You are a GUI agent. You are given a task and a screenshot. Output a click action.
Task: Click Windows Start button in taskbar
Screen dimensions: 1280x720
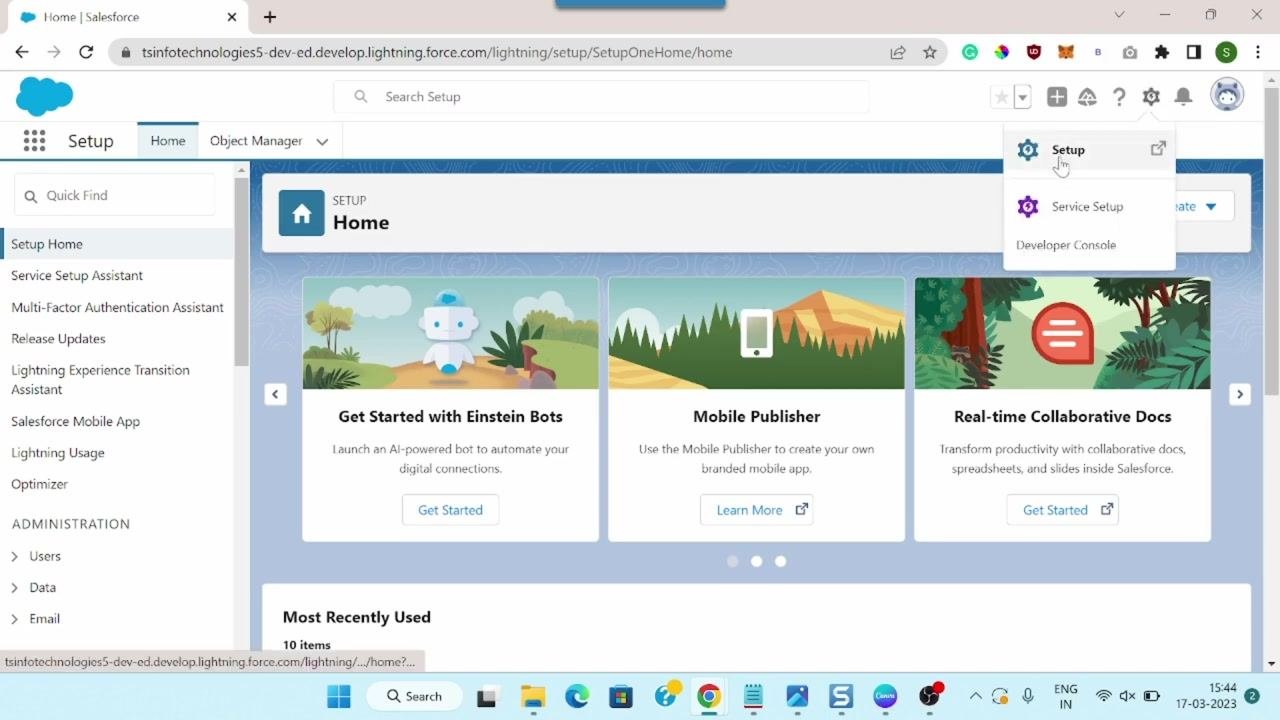pos(339,696)
